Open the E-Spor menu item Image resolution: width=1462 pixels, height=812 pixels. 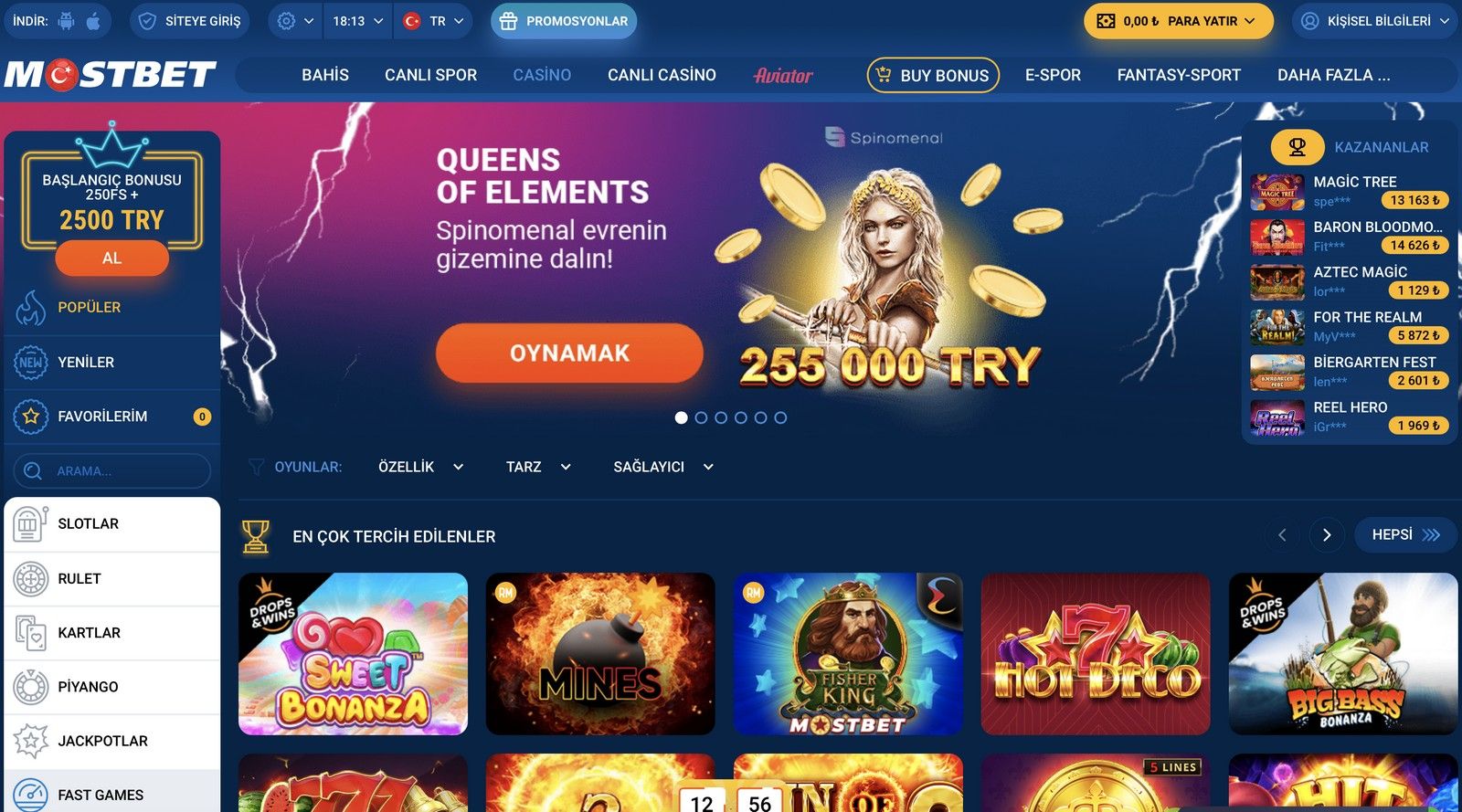pos(1053,75)
